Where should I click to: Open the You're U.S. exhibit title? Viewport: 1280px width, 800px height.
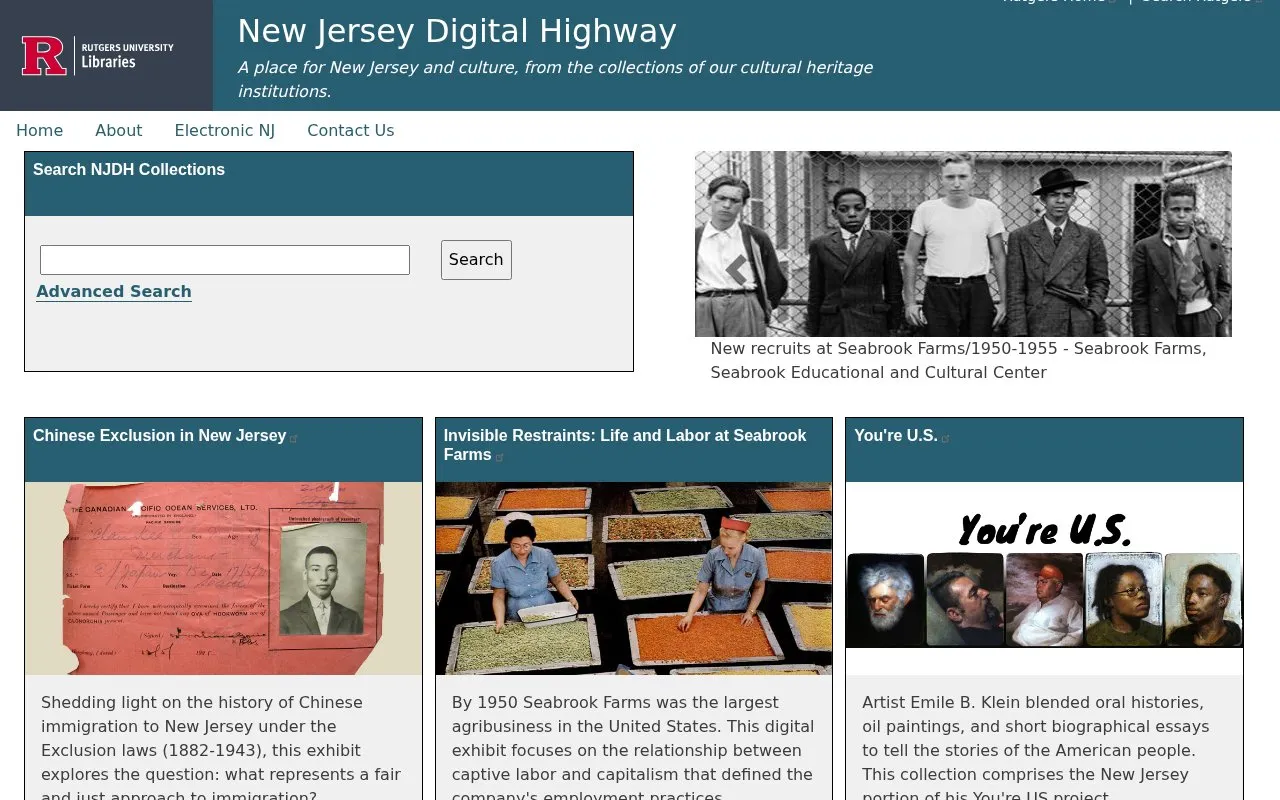(896, 436)
